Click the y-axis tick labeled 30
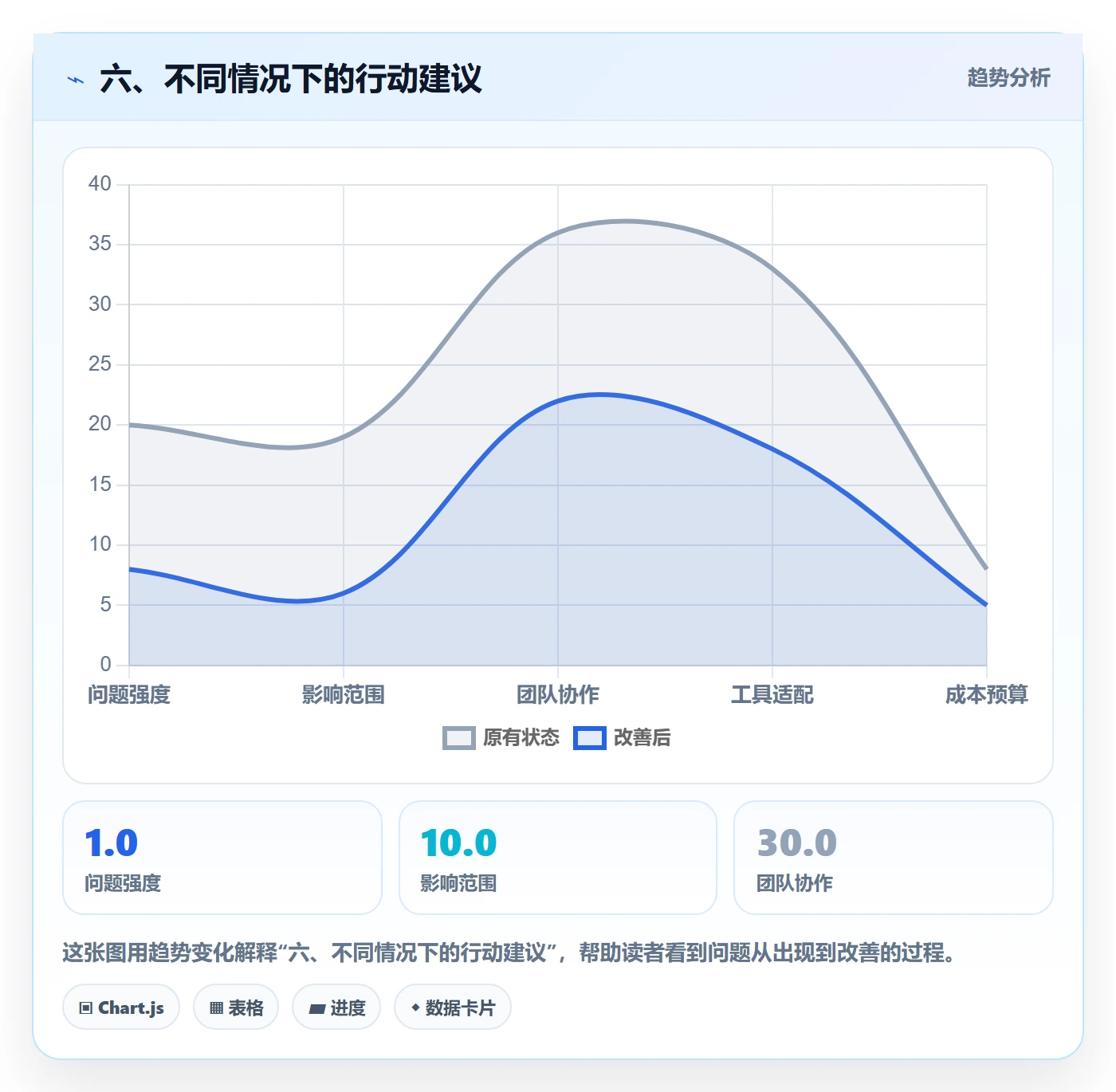The image size is (1116, 1092). tap(100, 304)
